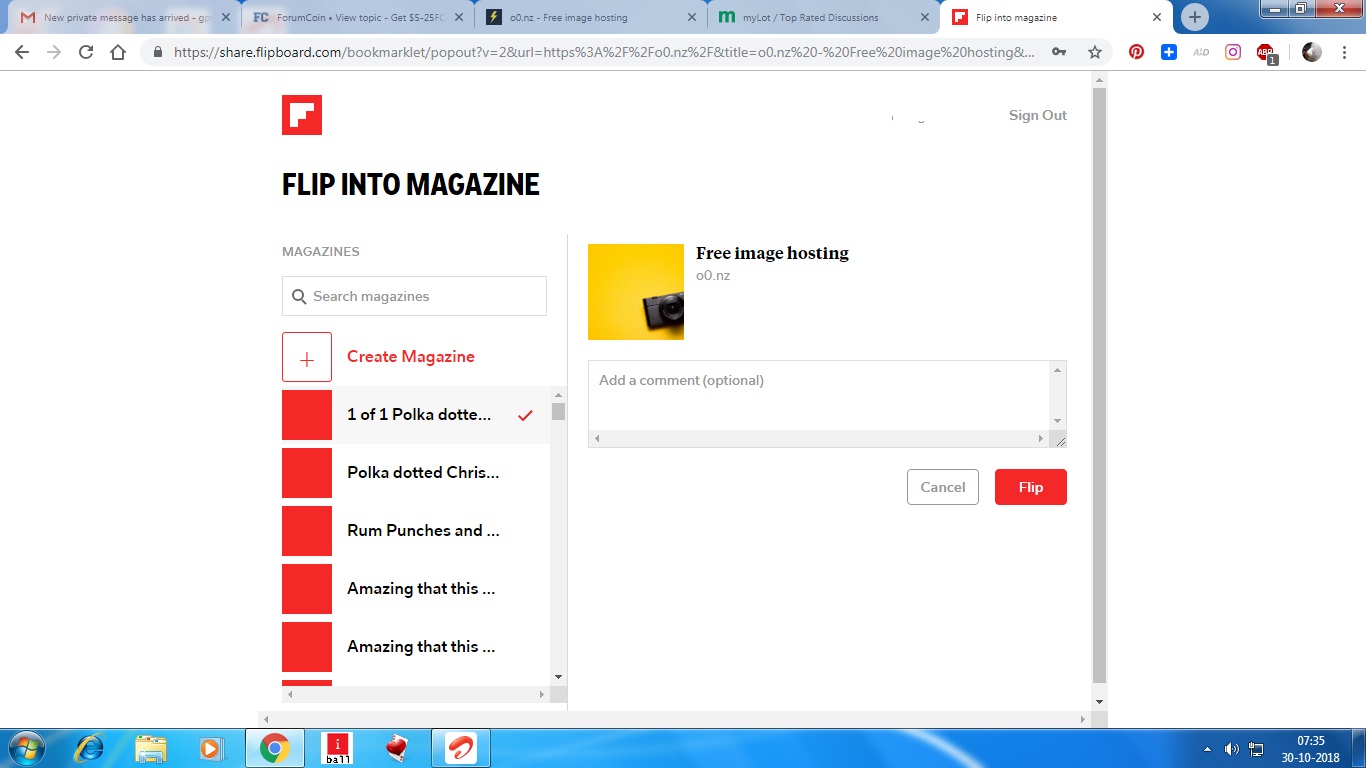Bookmark the page with the star icon

point(1095,51)
